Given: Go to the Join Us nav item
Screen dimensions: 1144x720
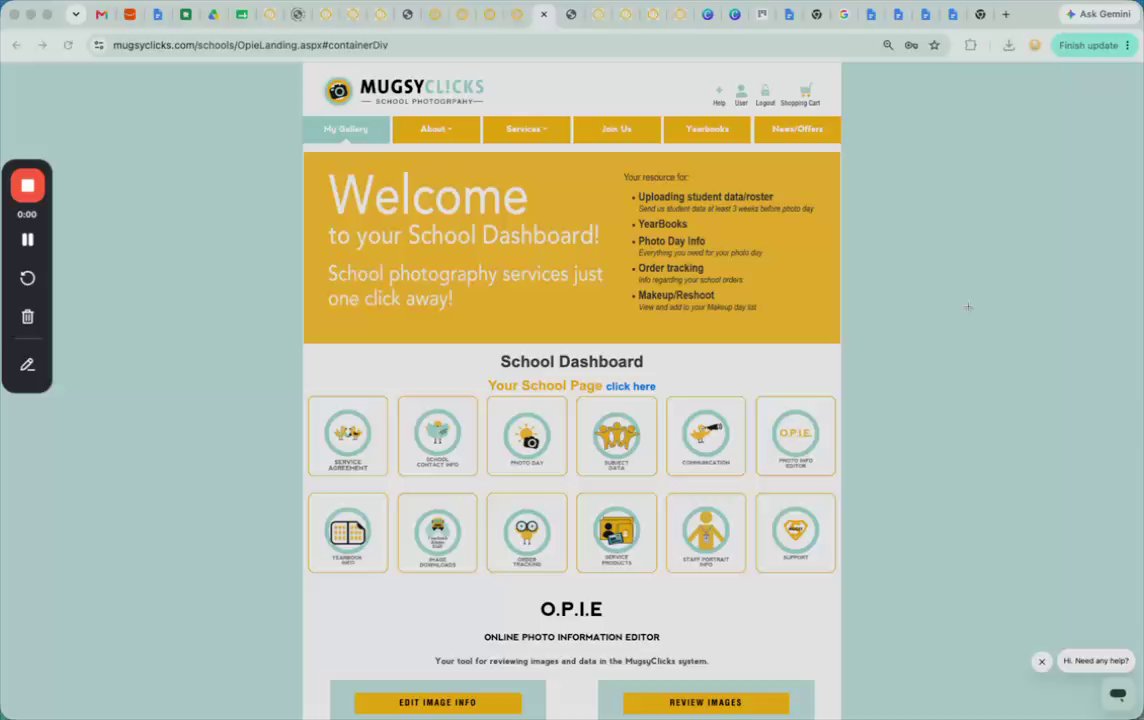Looking at the screenshot, I should point(617,129).
